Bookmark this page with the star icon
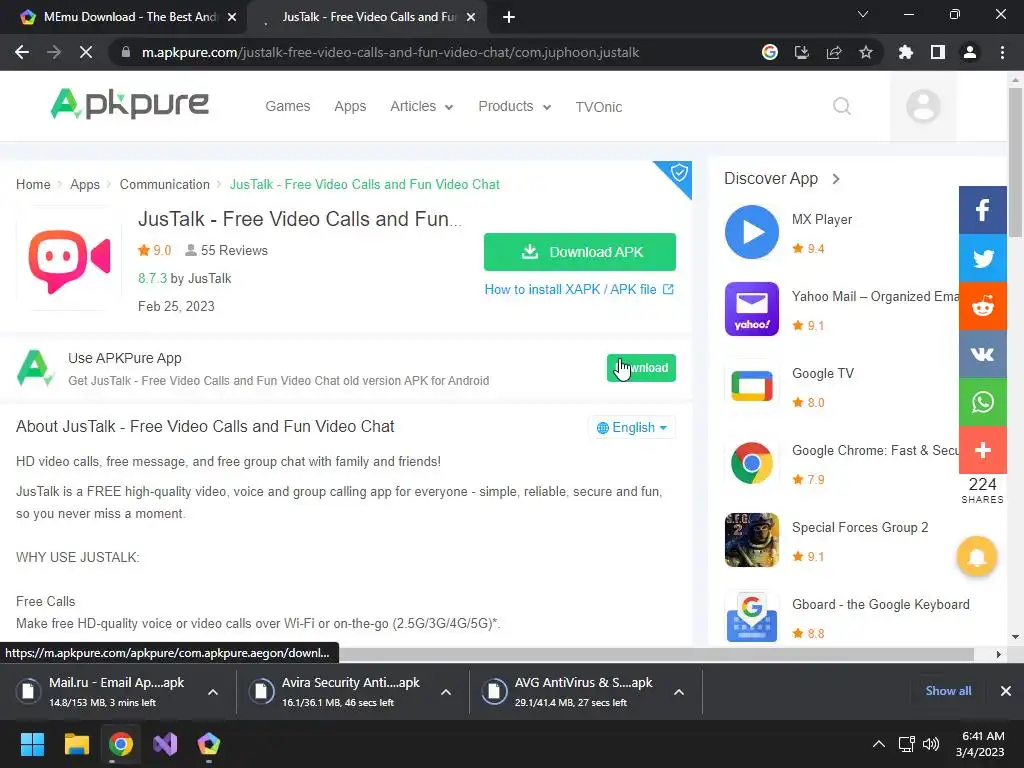This screenshot has height=768, width=1024. pyautogui.click(x=866, y=52)
